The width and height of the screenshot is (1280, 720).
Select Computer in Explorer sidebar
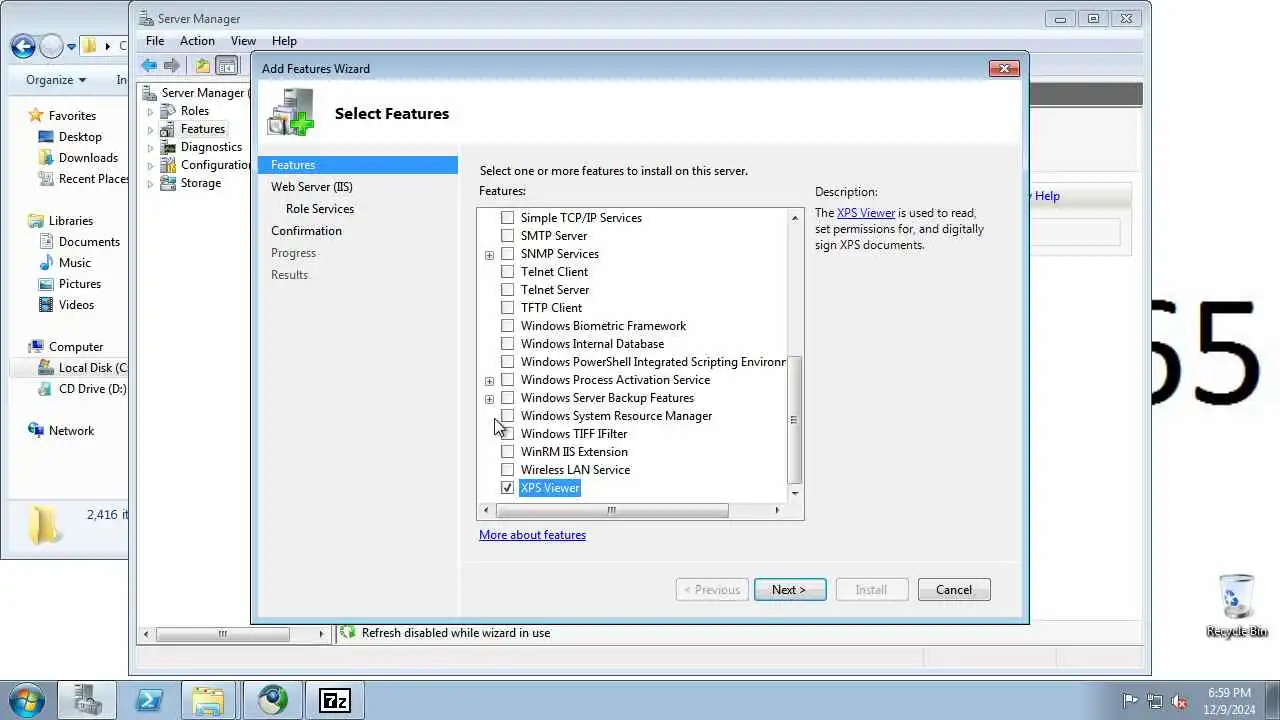[76, 346]
